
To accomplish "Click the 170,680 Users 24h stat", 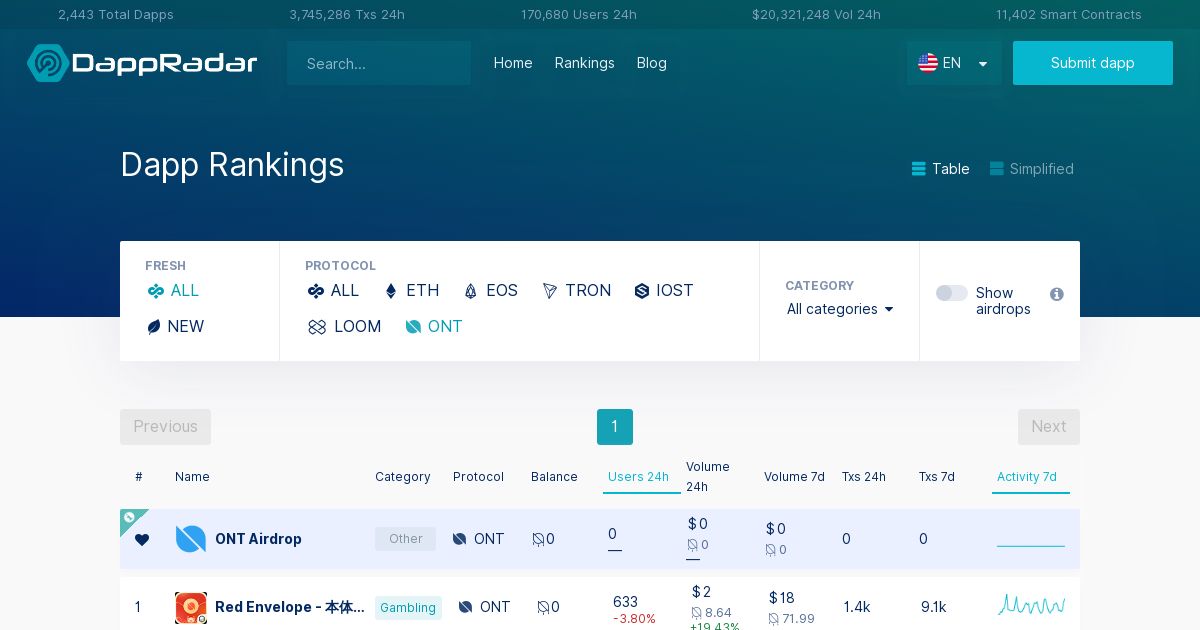I will [579, 15].
